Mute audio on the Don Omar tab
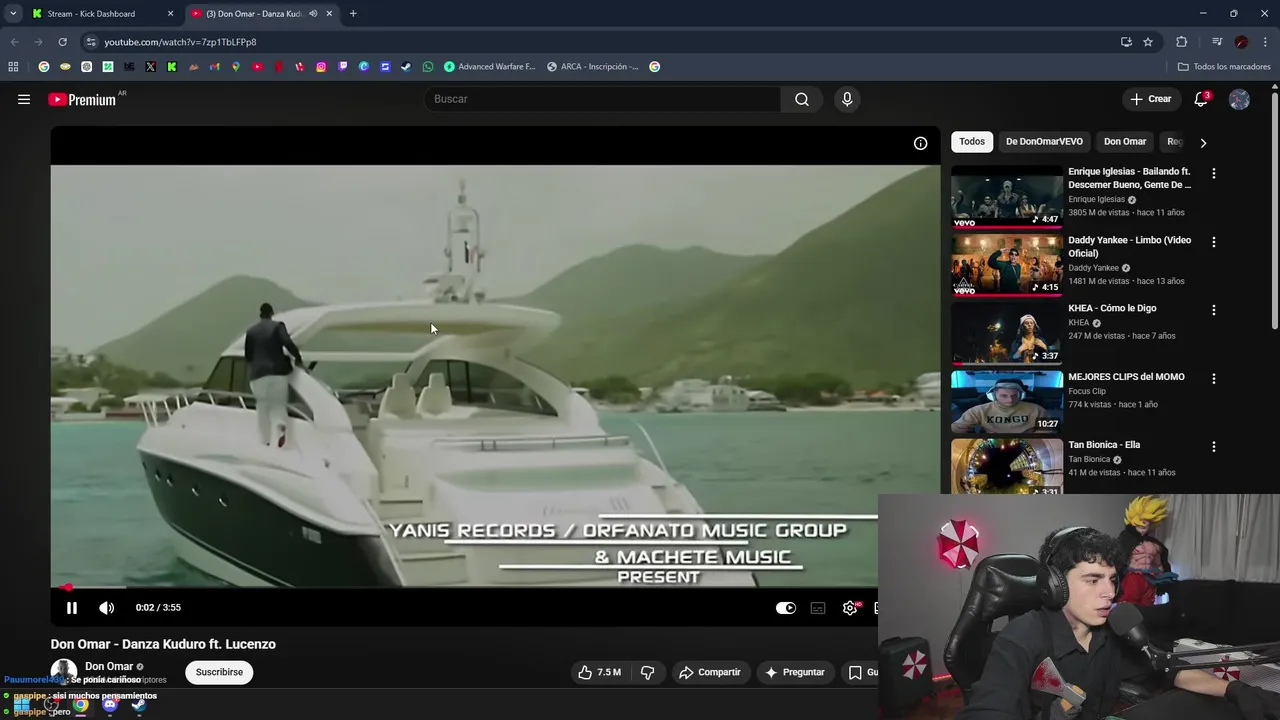1280x720 pixels. pyautogui.click(x=313, y=14)
